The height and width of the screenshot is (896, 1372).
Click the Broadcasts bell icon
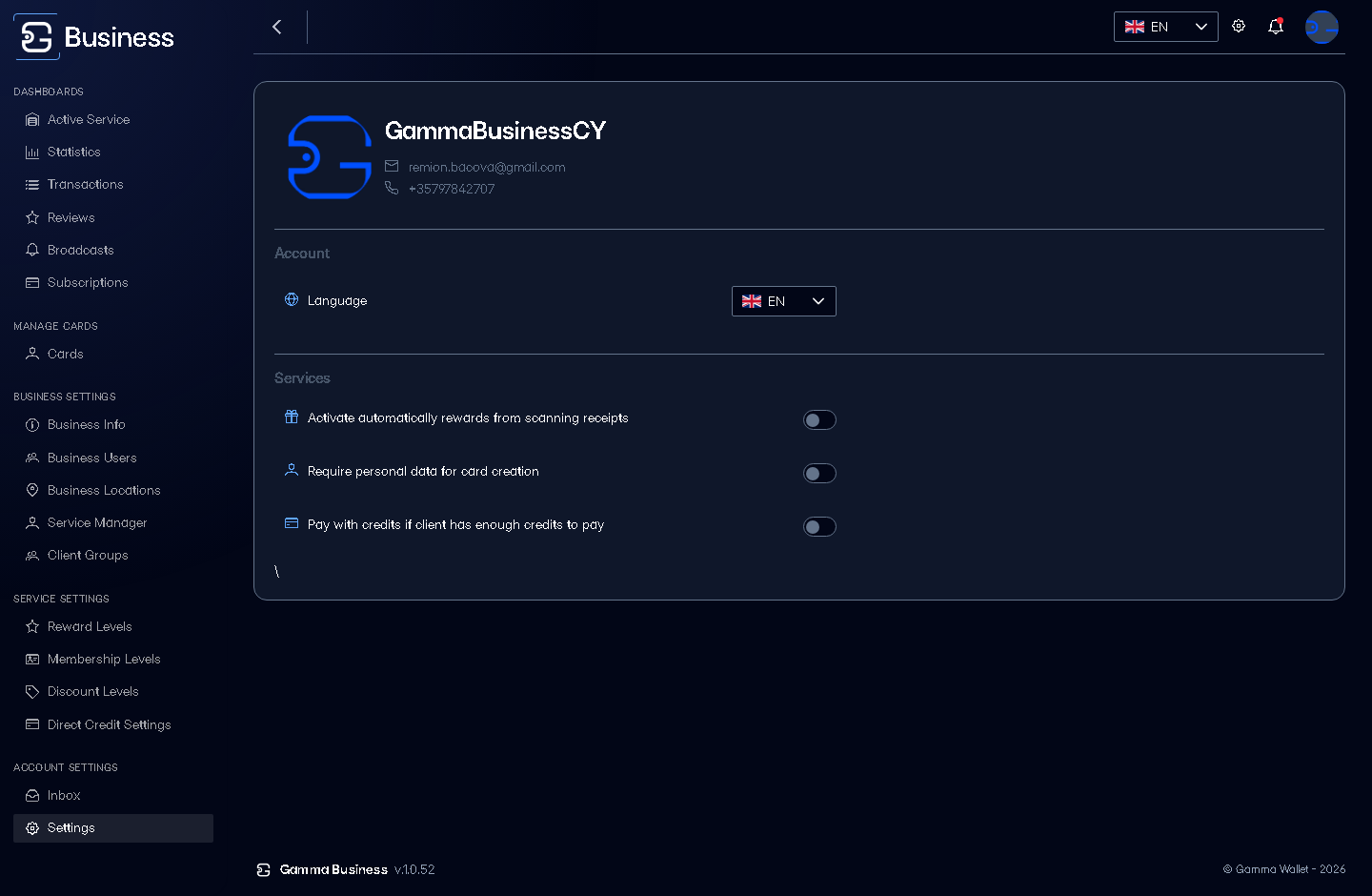(32, 250)
